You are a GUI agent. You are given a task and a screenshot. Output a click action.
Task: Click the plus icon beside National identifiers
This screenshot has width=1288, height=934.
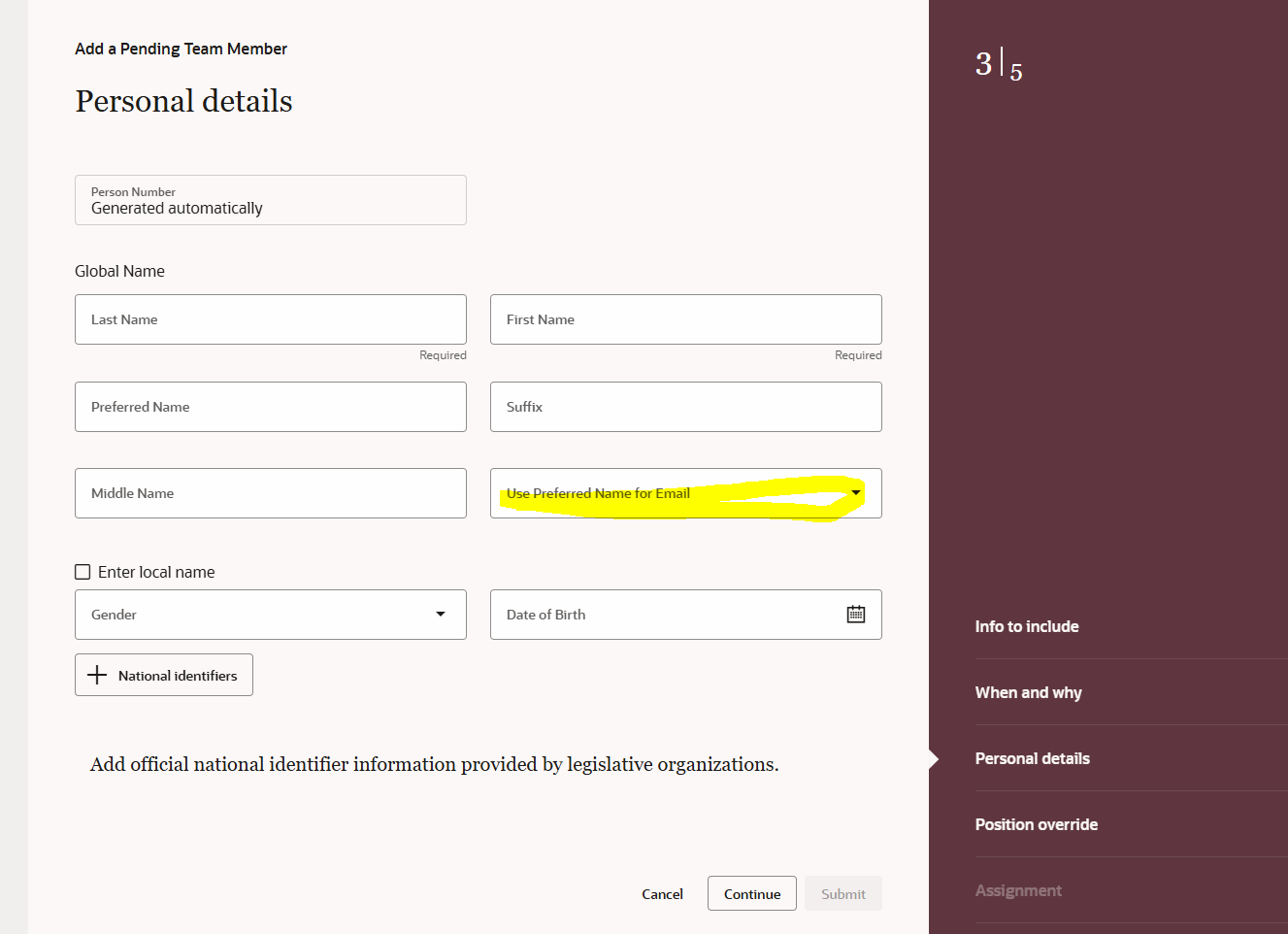[97, 675]
